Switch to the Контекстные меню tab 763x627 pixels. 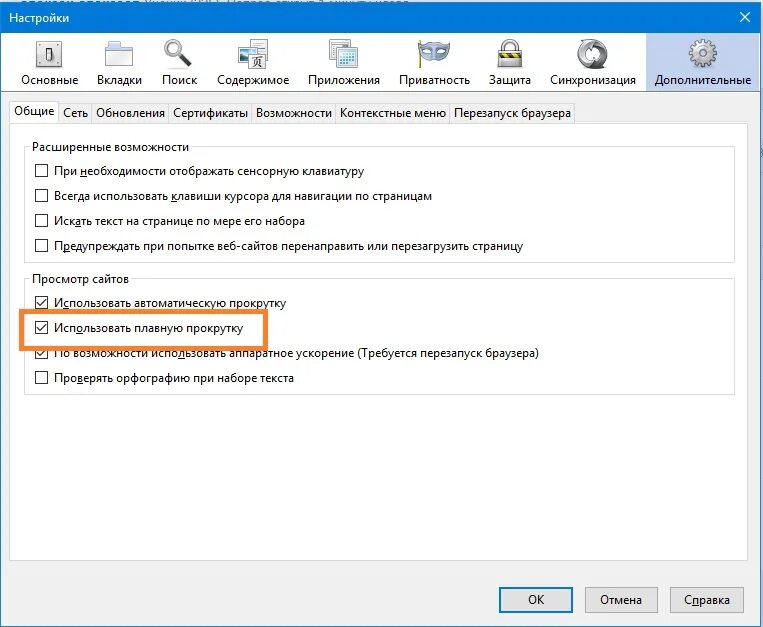pyautogui.click(x=393, y=113)
